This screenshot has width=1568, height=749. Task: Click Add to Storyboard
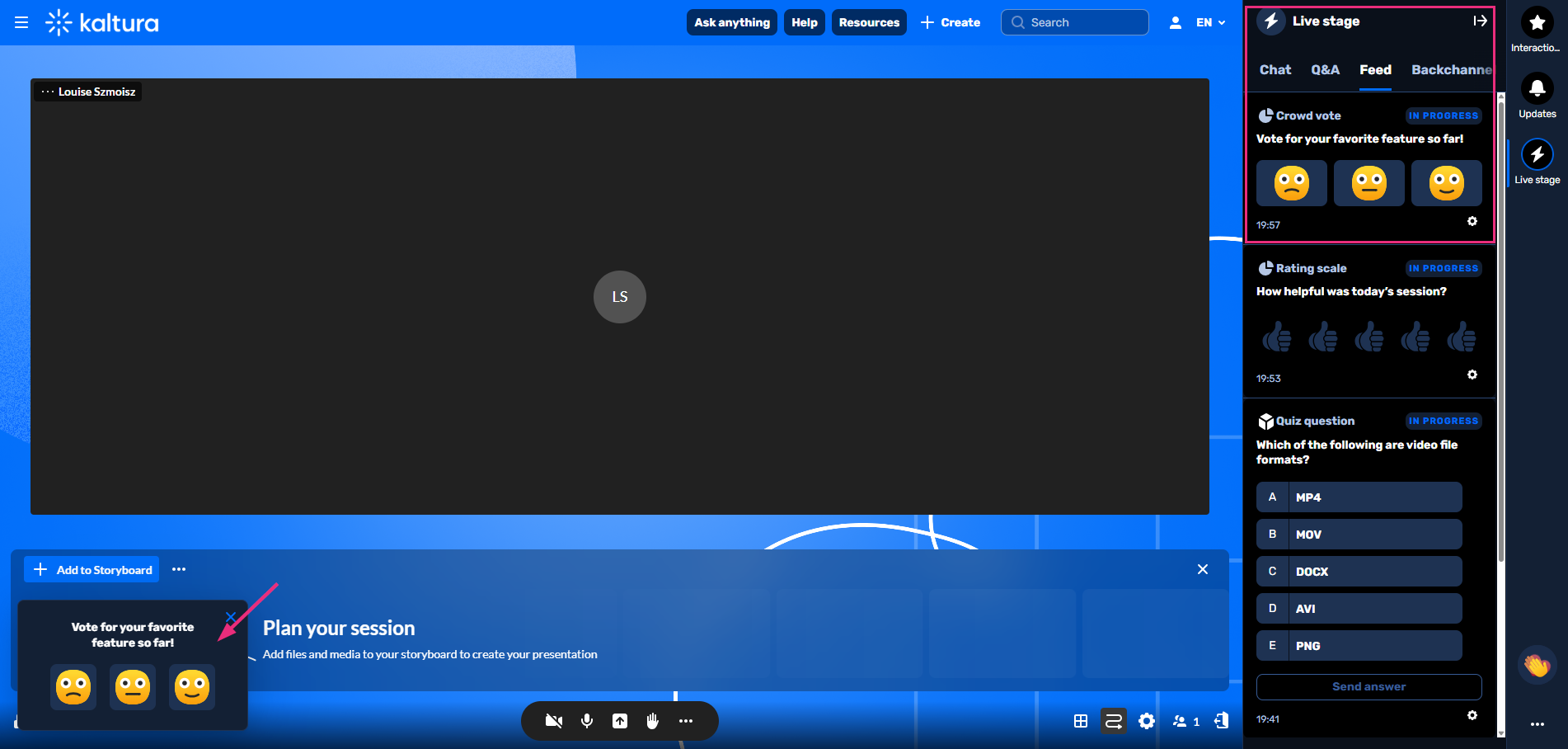point(92,570)
